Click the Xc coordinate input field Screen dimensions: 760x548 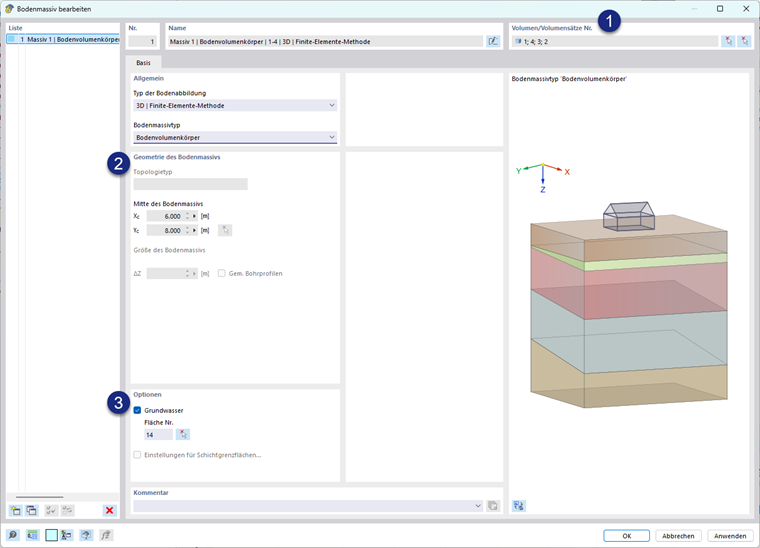pyautogui.click(x=165, y=216)
